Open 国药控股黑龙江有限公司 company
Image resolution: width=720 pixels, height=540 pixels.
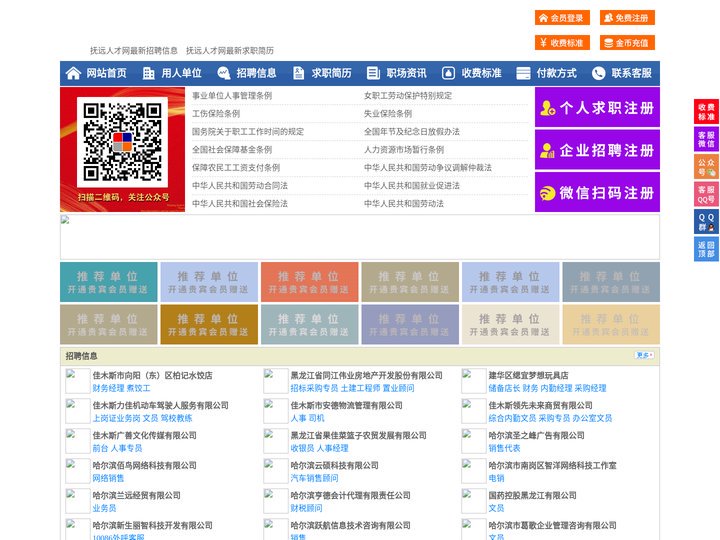(532, 495)
